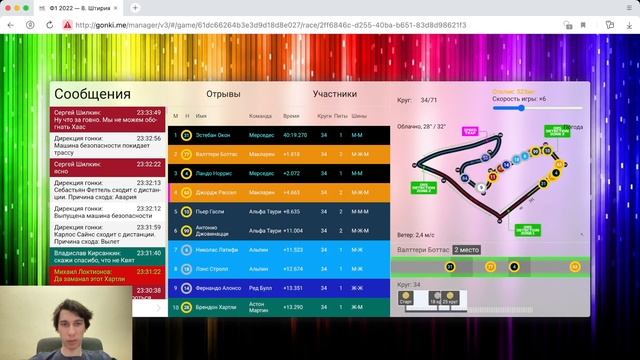Open the downloads icon in toolbar

[629, 25]
